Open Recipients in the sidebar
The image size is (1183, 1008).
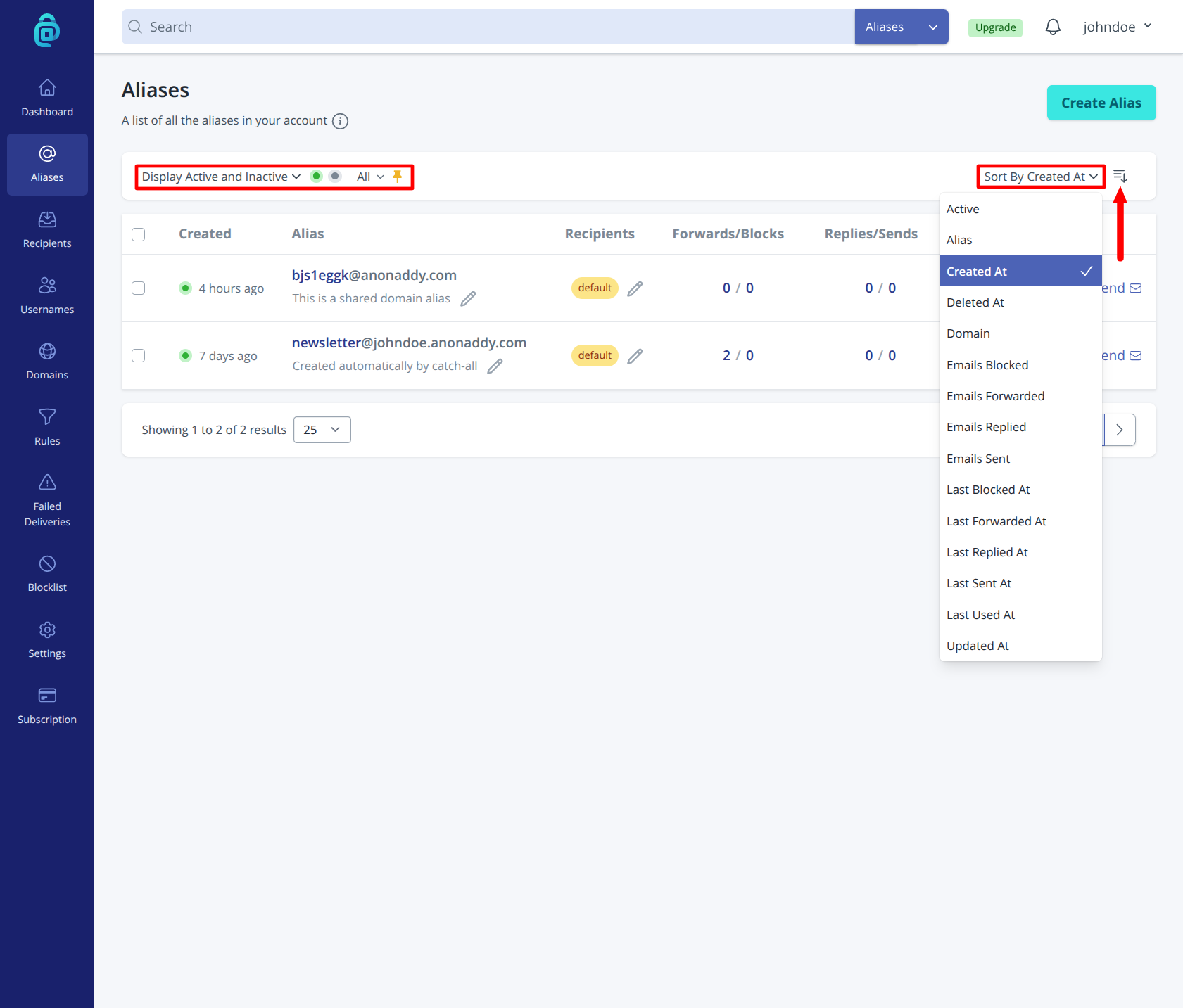pos(47,230)
